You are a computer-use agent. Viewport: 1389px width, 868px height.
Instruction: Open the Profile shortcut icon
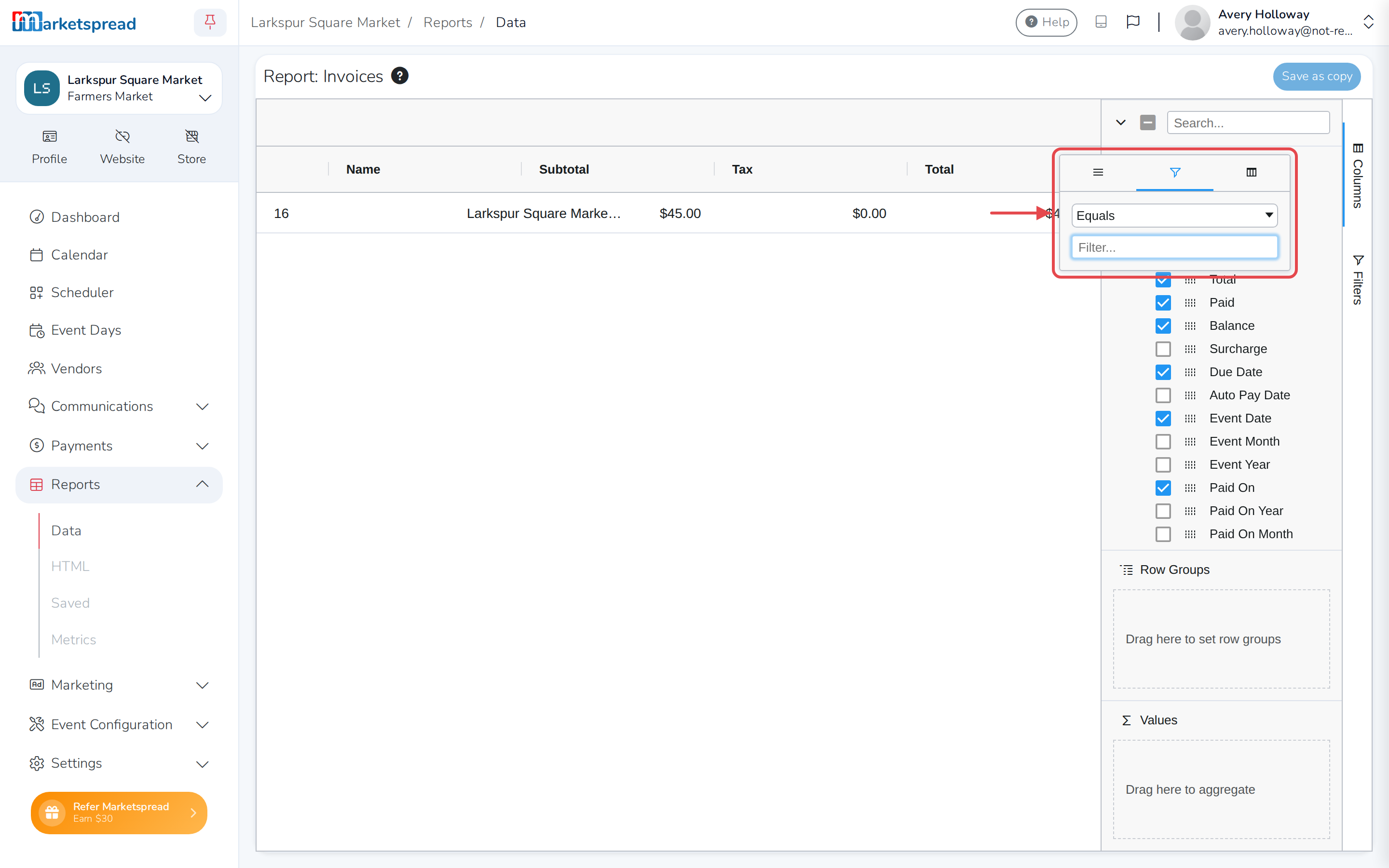pyautogui.click(x=49, y=136)
